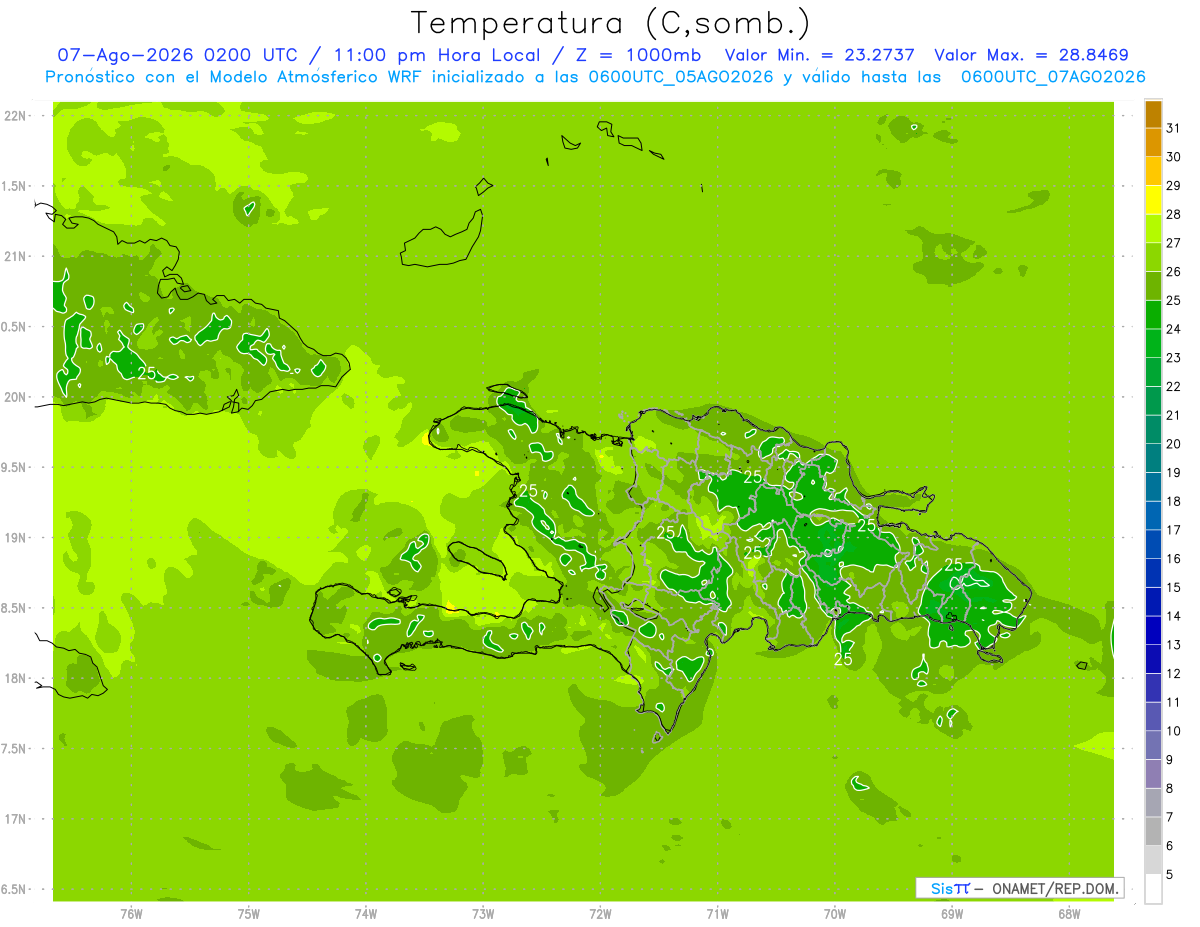Click the "20N" latitude label
1200x927 pixels.
pos(15,397)
